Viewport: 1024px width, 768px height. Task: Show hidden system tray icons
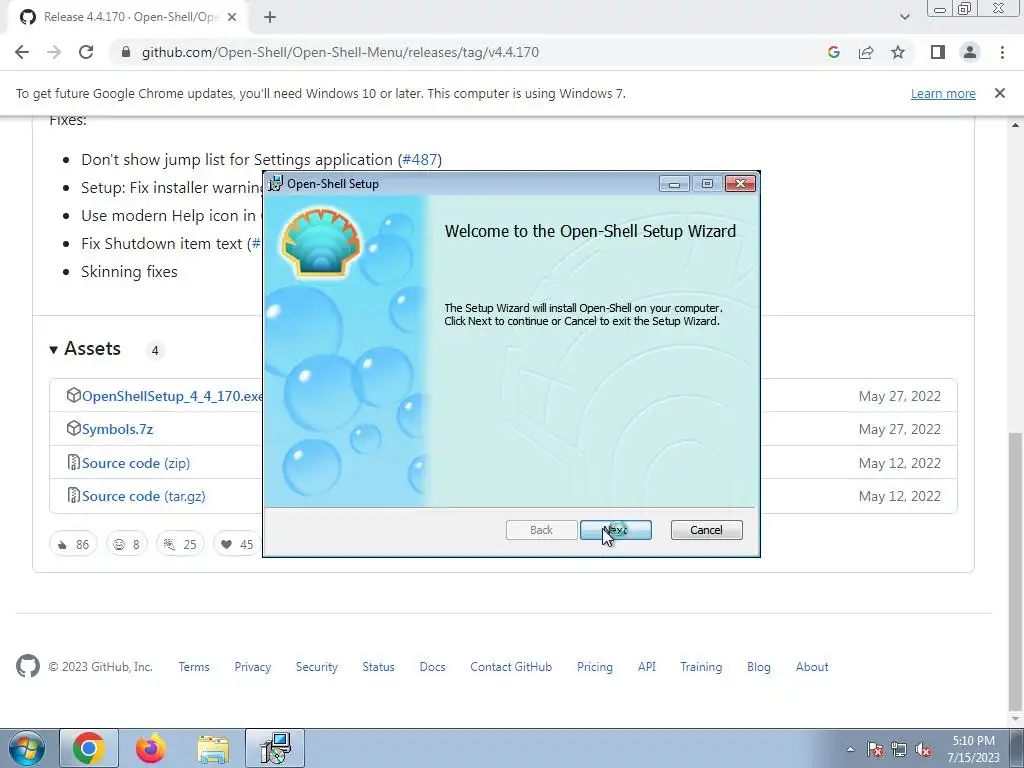850,749
